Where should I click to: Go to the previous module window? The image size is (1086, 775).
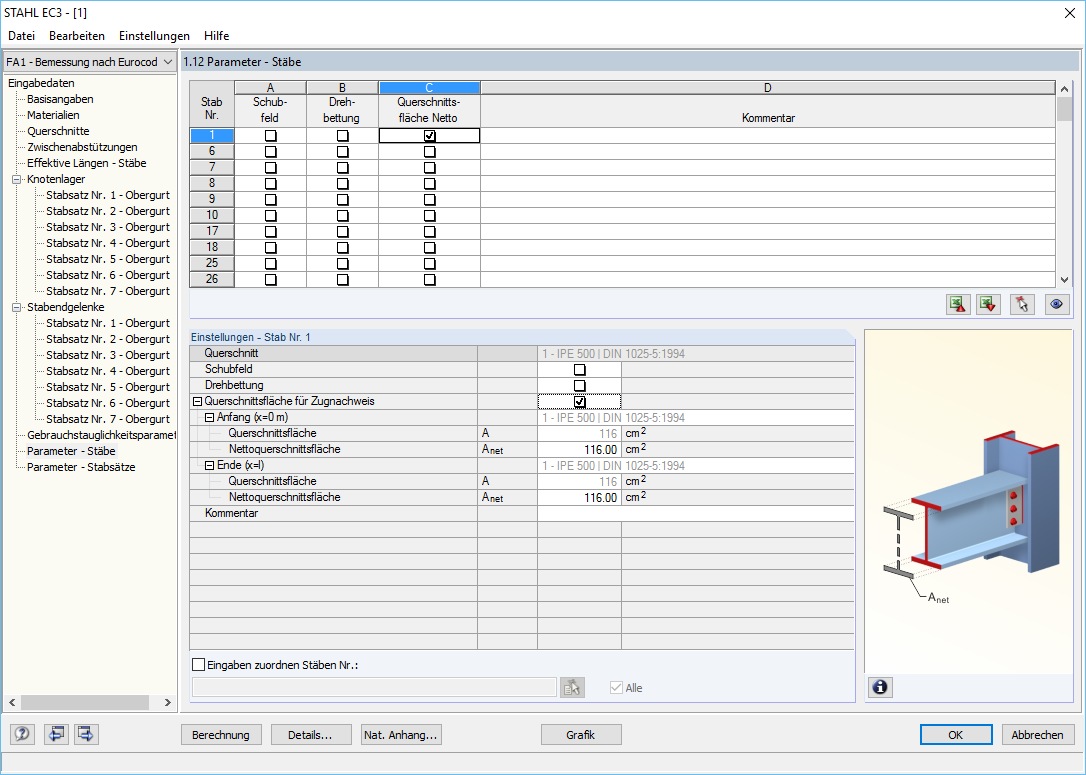[x=56, y=734]
